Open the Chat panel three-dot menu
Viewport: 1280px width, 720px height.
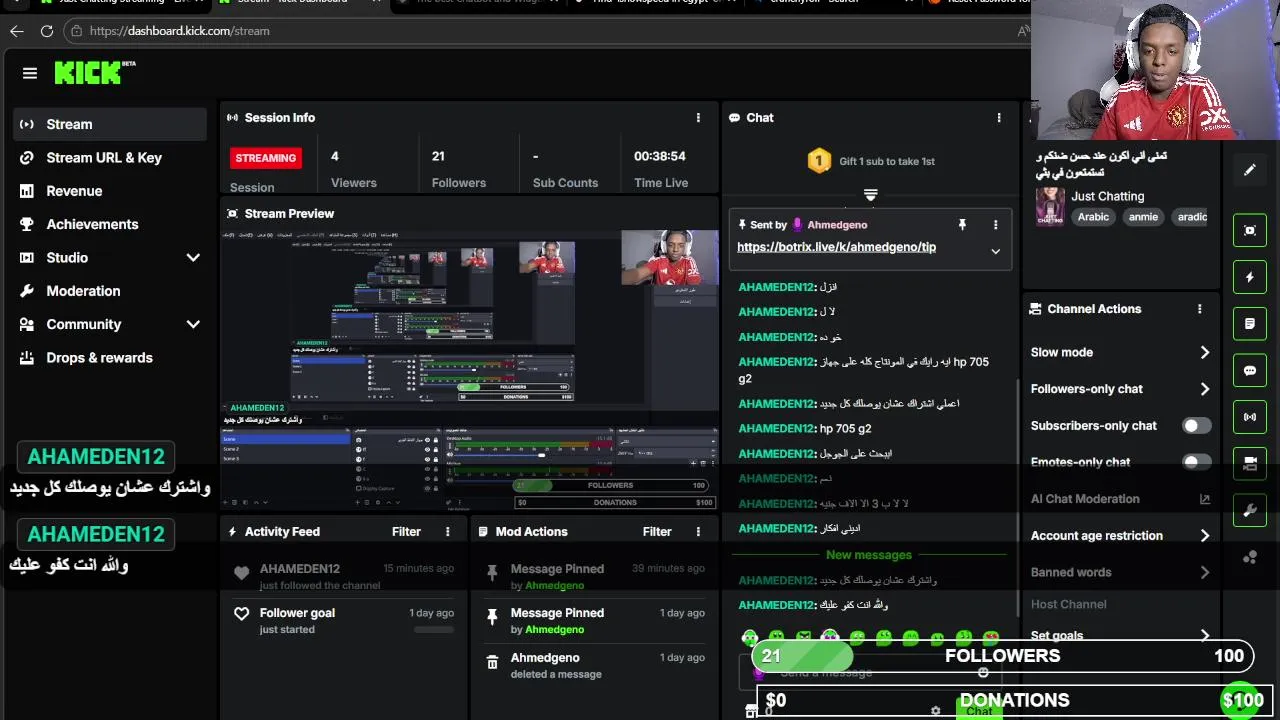click(x=998, y=118)
